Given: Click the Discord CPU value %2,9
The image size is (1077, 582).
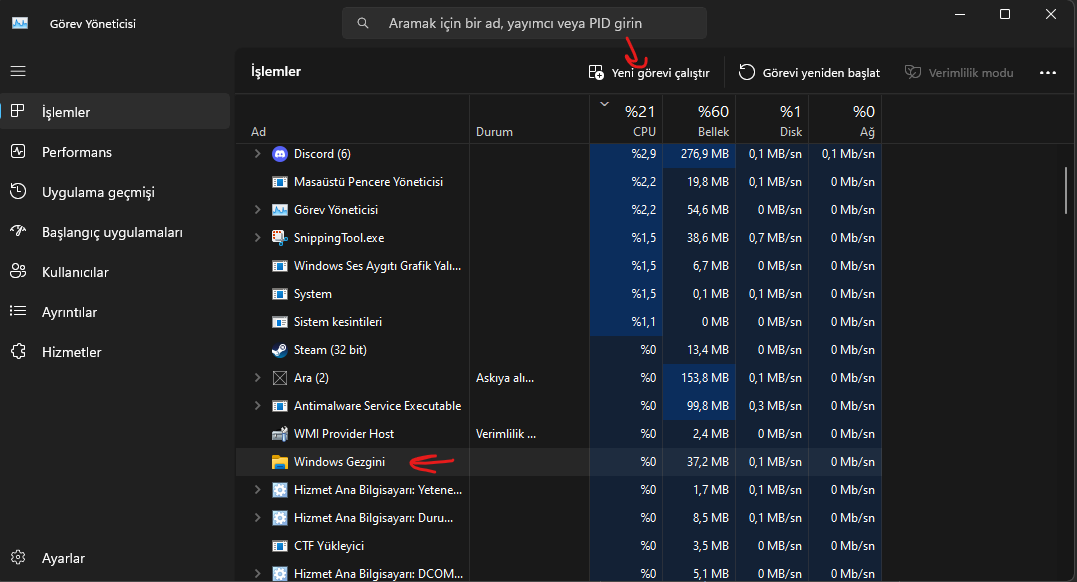Looking at the screenshot, I should (644, 154).
